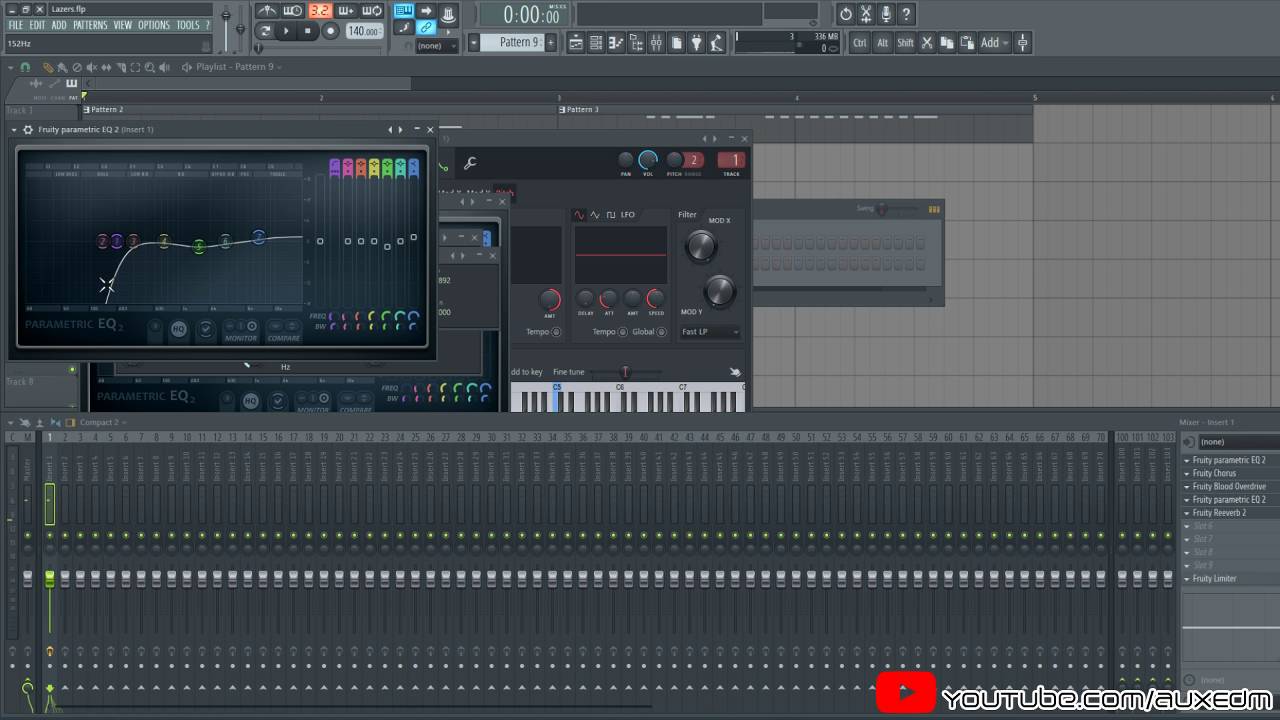Click the transport Stop button
The image size is (1280, 720).
tap(308, 31)
